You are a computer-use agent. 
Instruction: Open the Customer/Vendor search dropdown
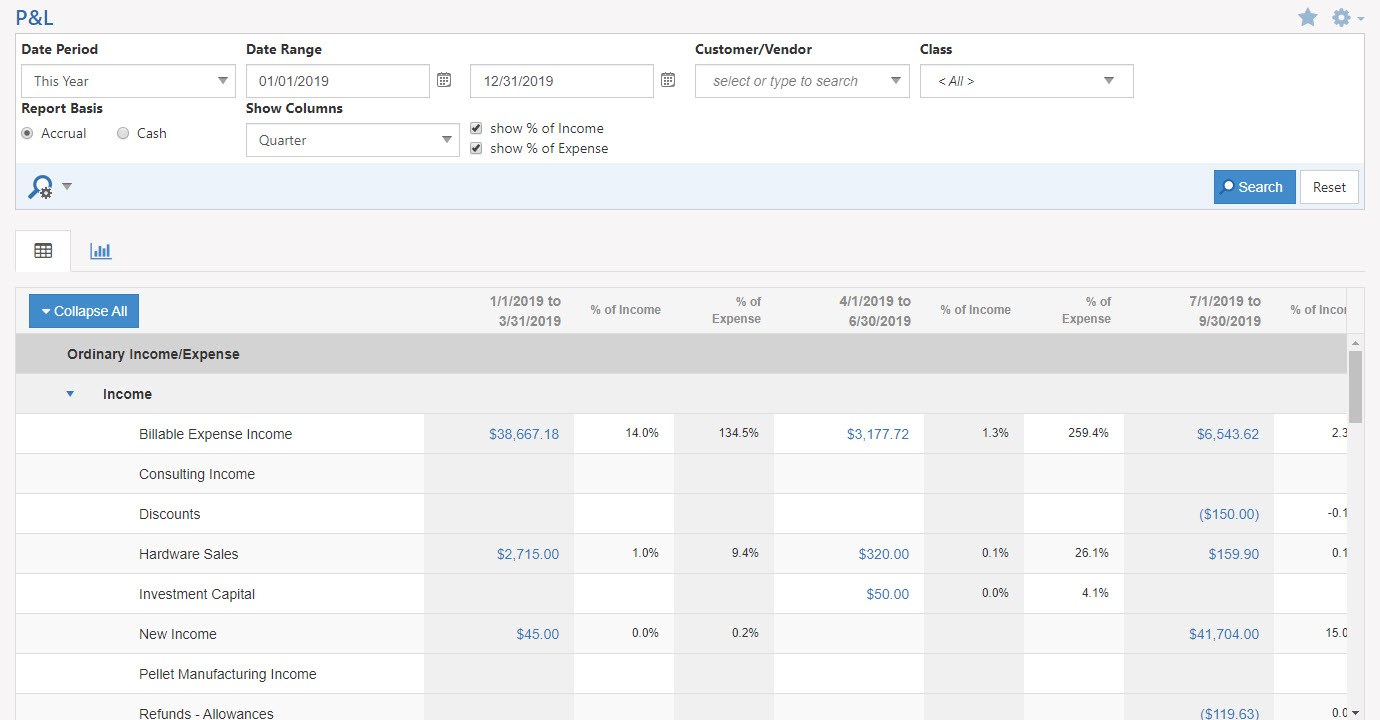[801, 81]
